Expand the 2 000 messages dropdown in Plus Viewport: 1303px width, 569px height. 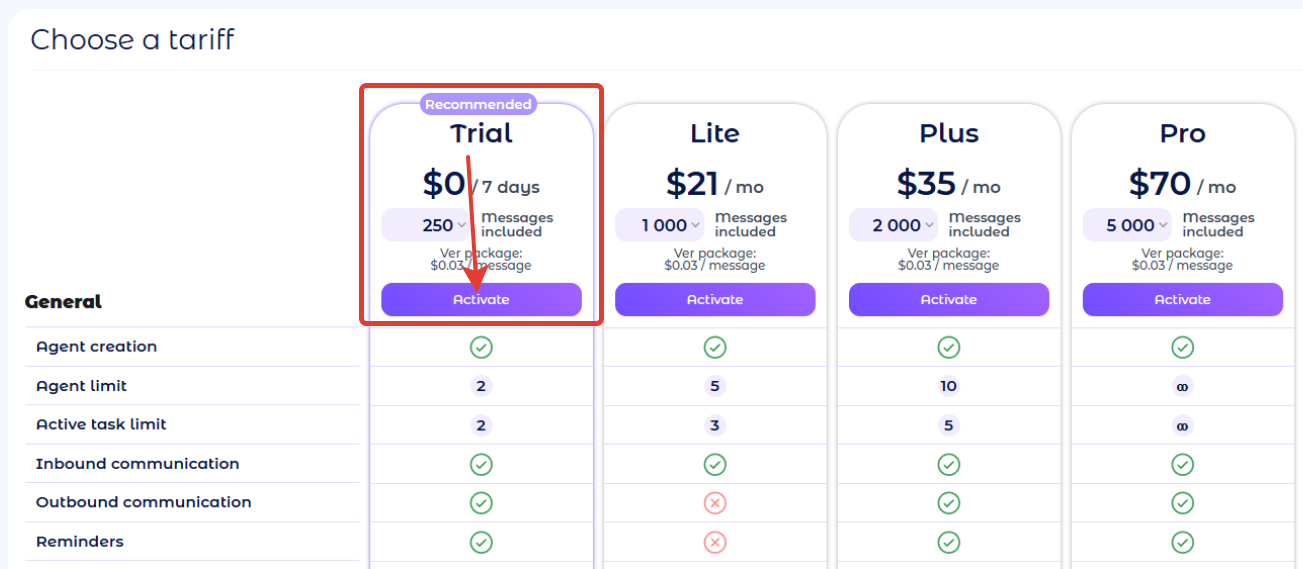click(893, 225)
